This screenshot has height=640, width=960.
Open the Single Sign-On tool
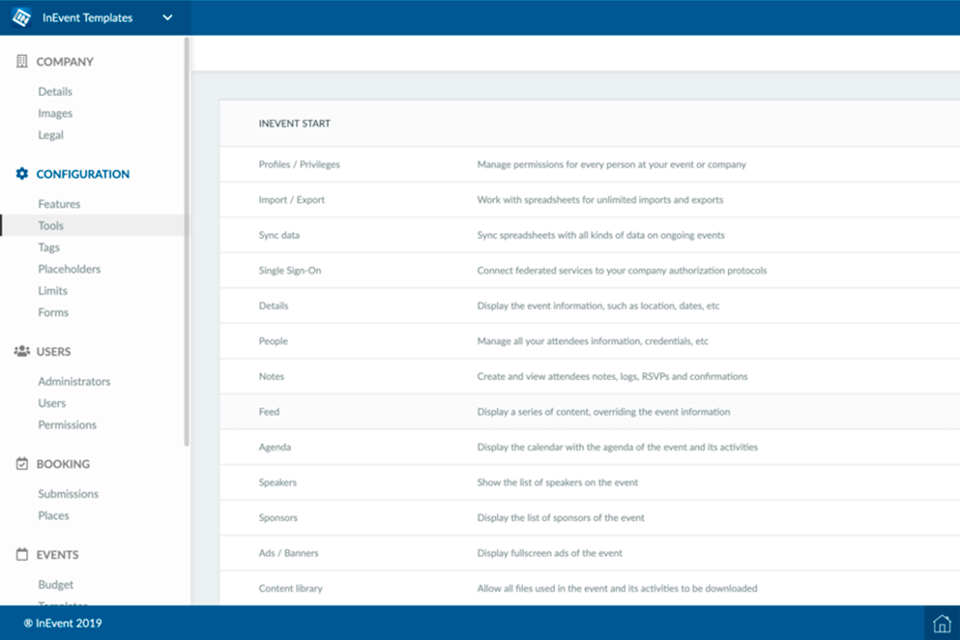[x=289, y=270]
